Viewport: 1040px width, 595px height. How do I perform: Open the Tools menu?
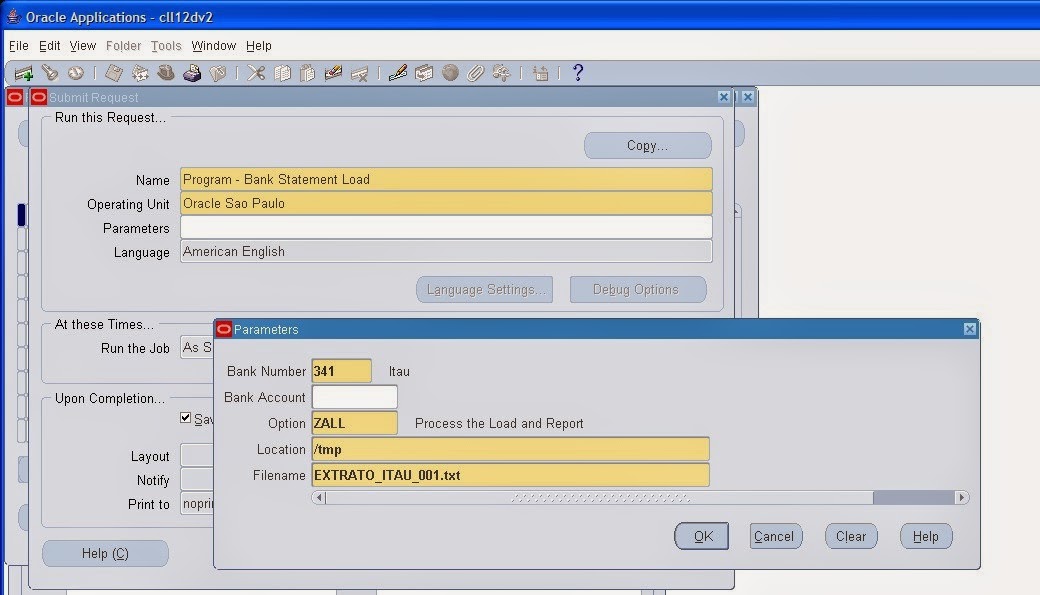tap(166, 45)
